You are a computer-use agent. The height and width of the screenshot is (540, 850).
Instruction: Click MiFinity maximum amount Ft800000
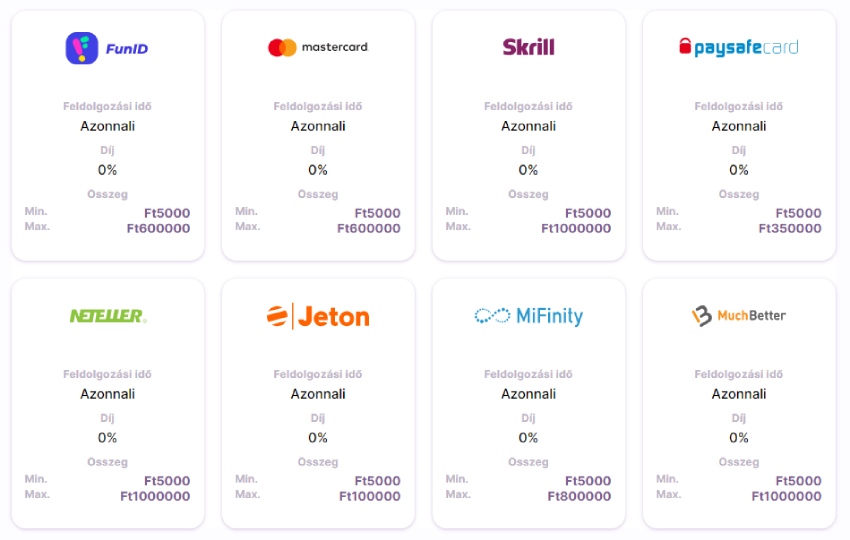coord(579,496)
